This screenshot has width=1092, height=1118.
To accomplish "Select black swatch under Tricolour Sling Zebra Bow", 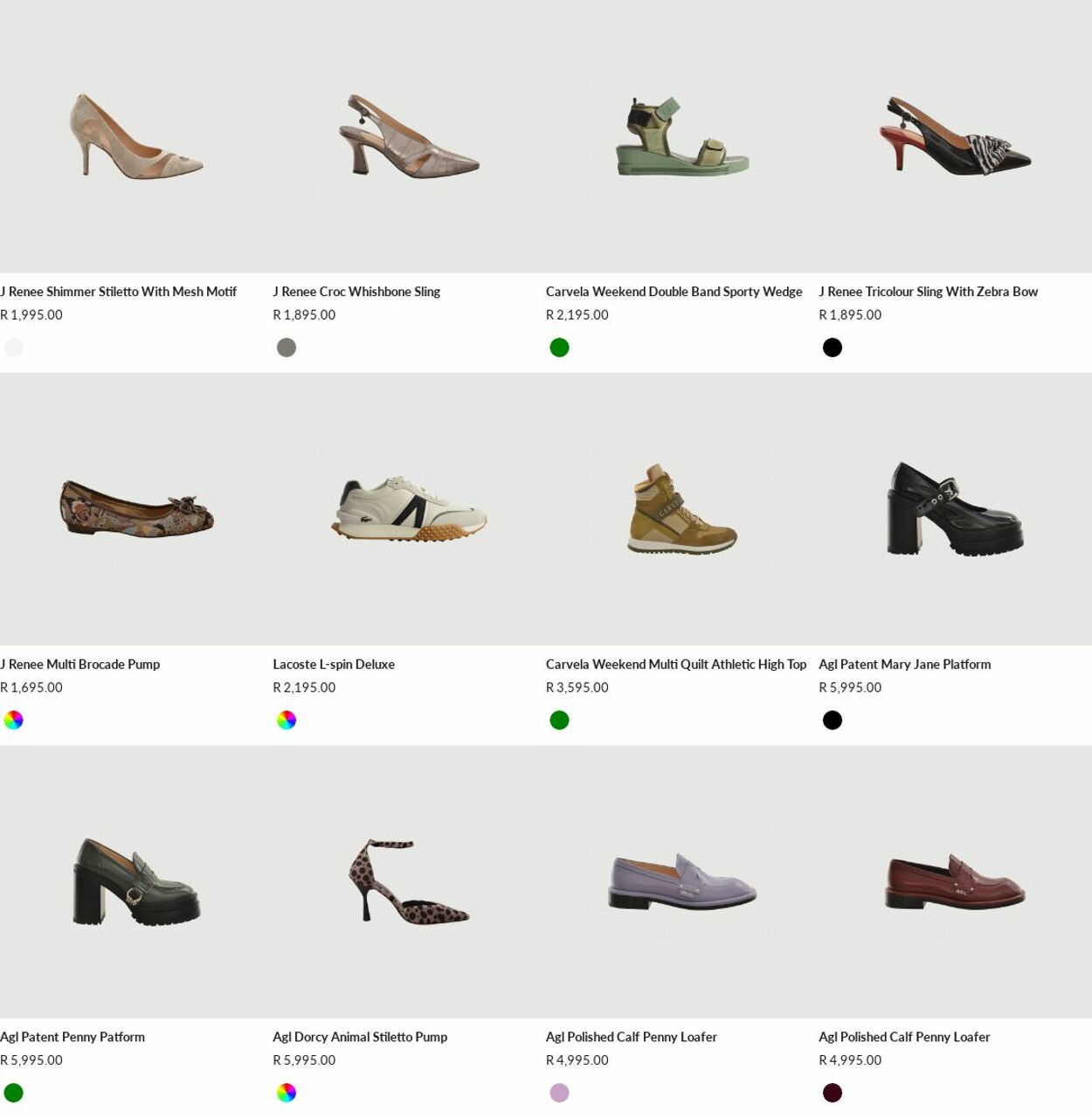I will pos(833,348).
